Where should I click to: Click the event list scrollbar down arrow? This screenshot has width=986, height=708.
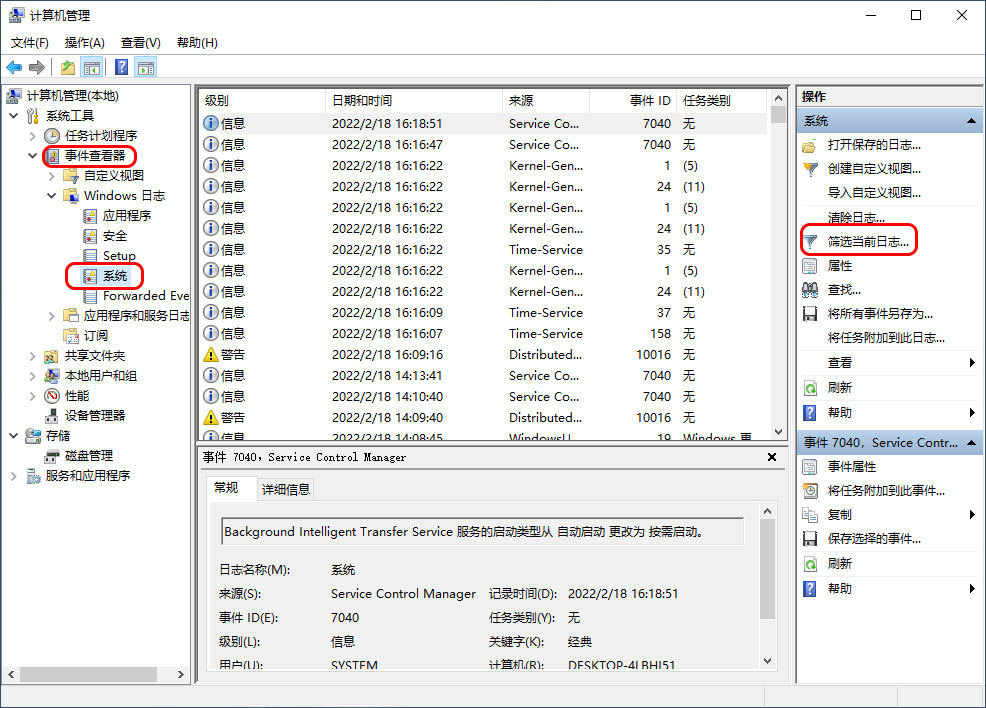click(x=778, y=432)
